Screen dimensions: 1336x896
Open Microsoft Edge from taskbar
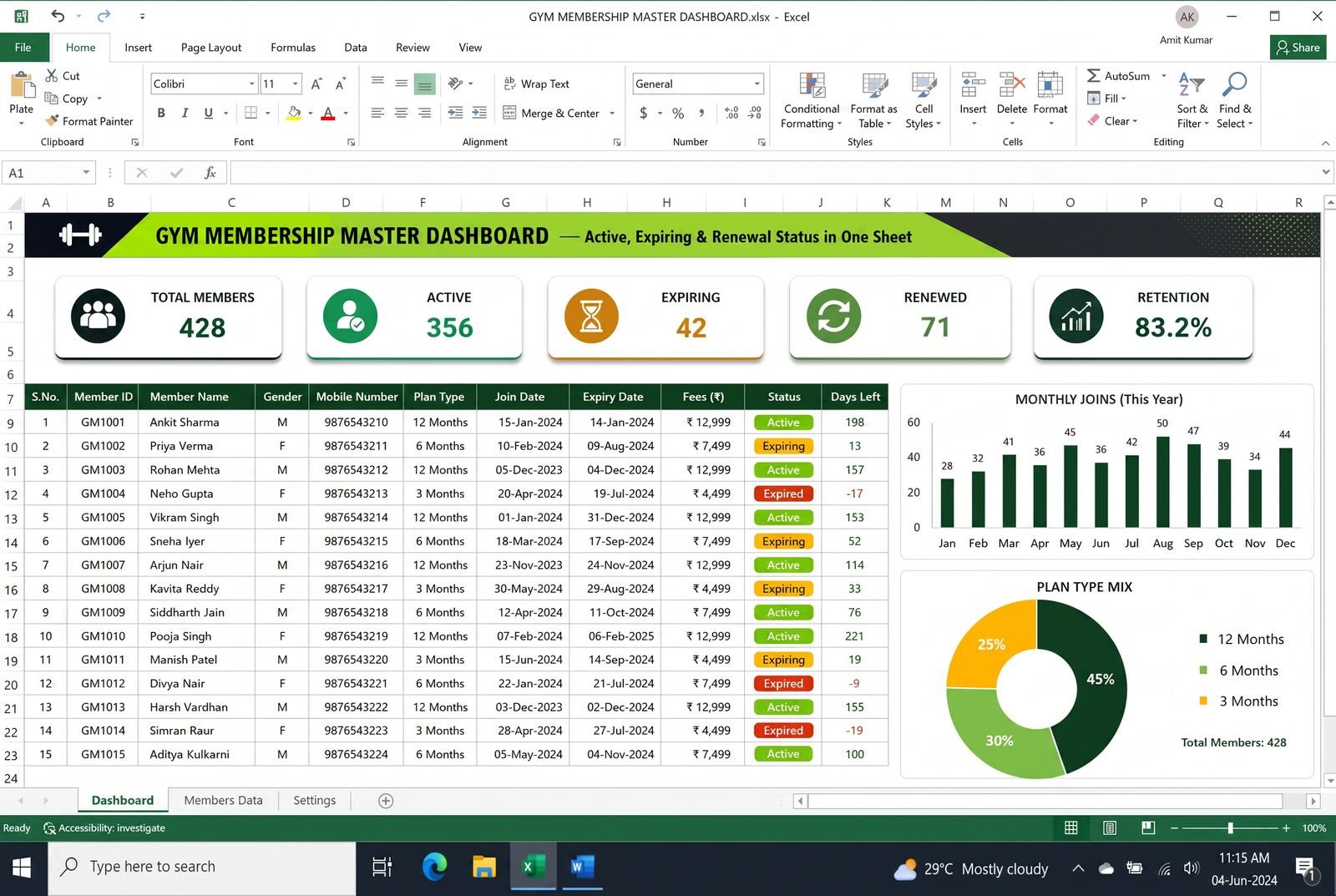coord(434,867)
